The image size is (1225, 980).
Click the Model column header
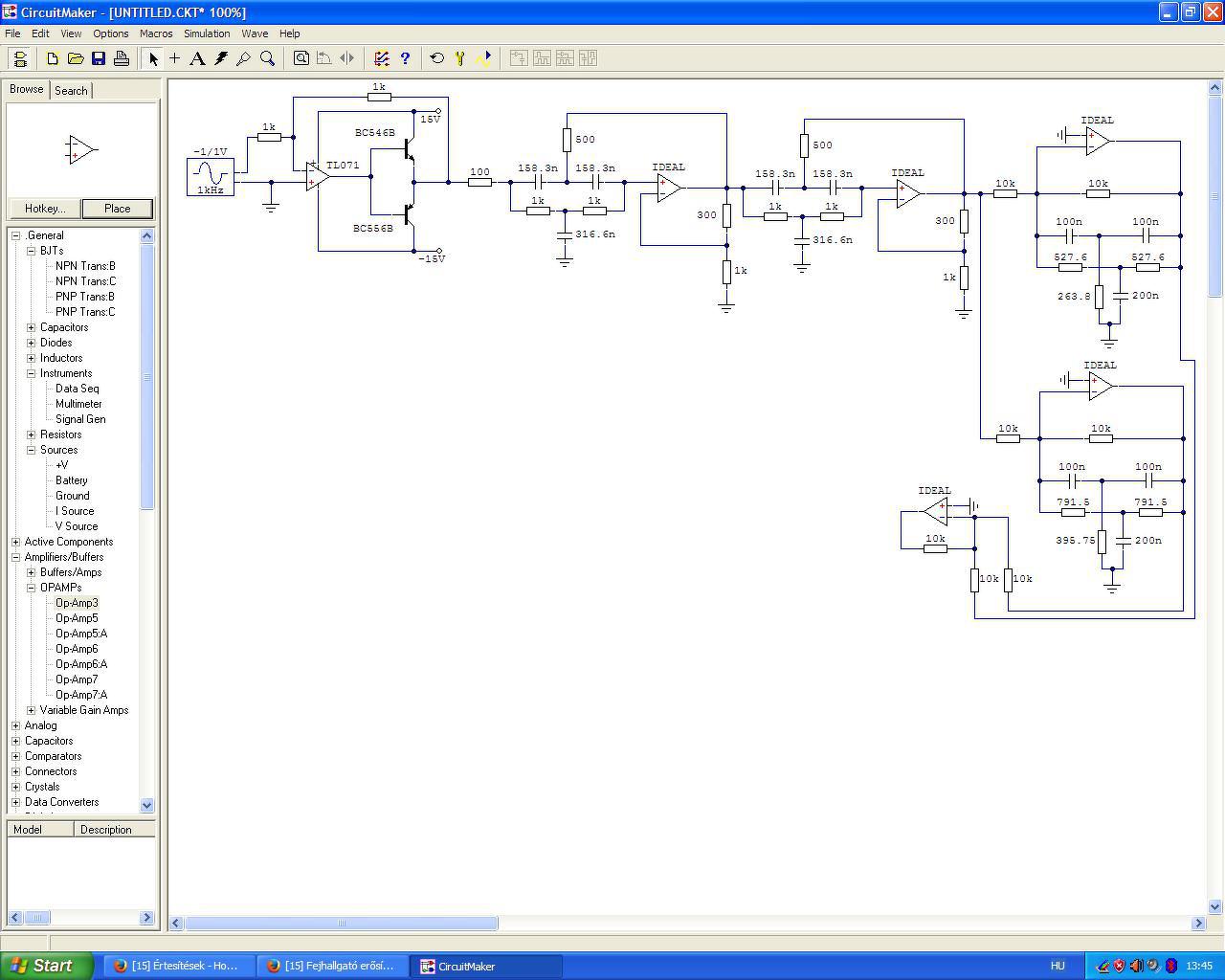[40, 830]
